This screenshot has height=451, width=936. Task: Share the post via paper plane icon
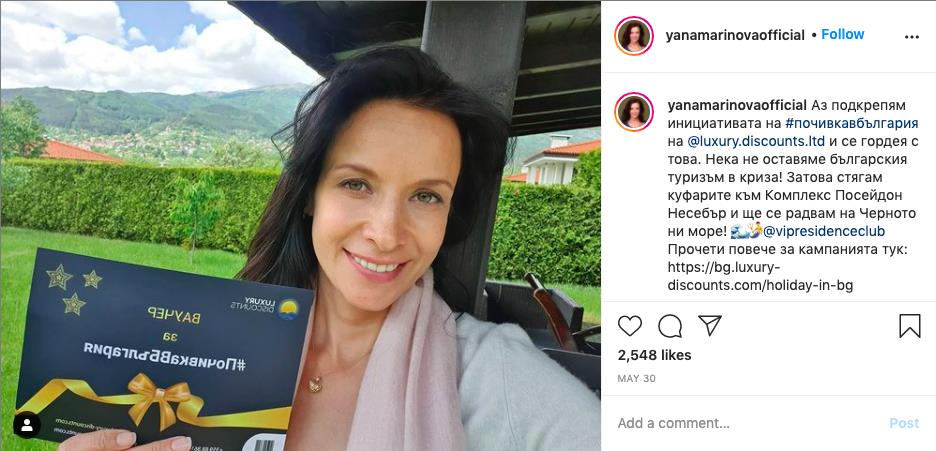point(710,326)
